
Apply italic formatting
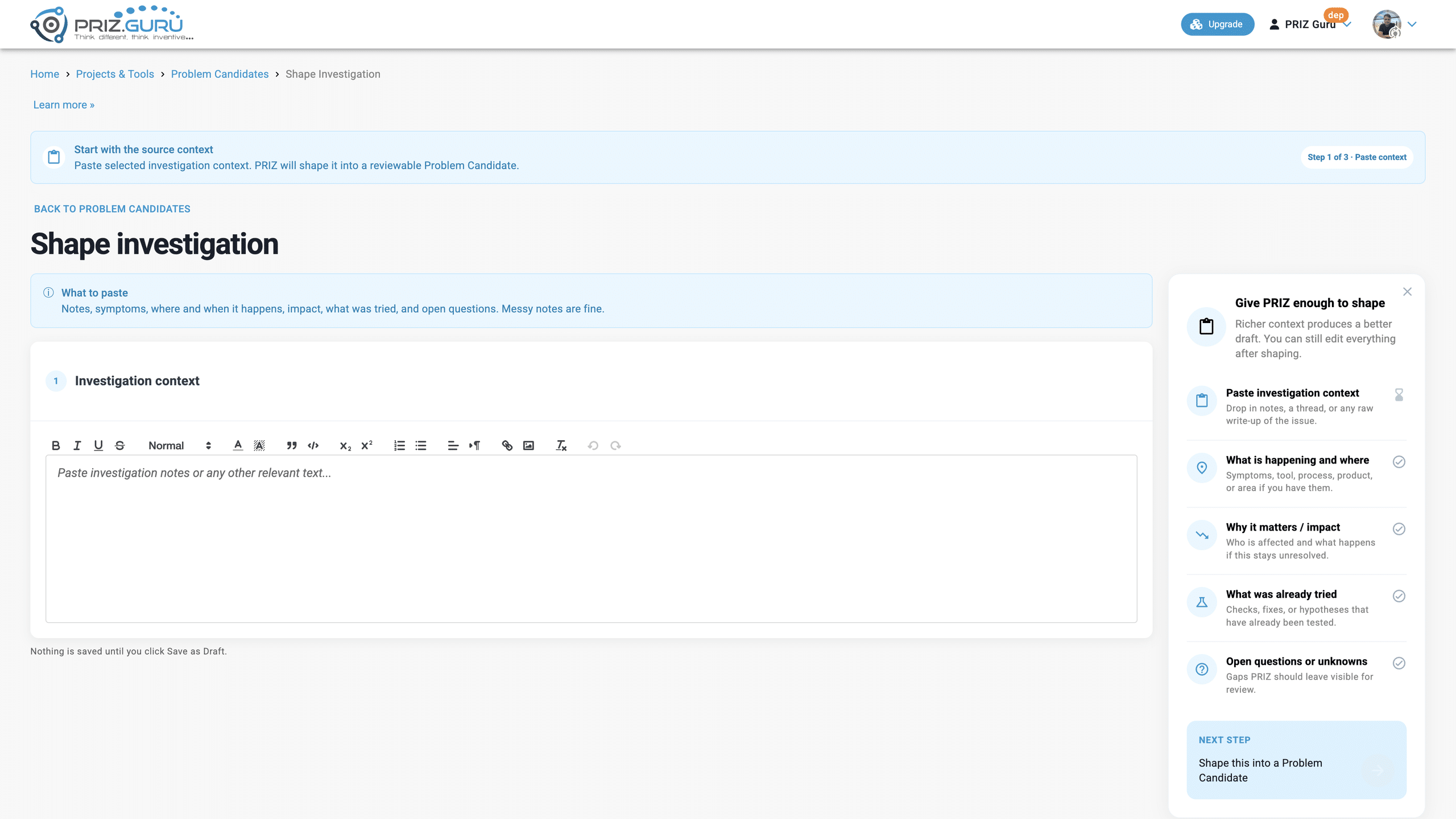click(77, 445)
